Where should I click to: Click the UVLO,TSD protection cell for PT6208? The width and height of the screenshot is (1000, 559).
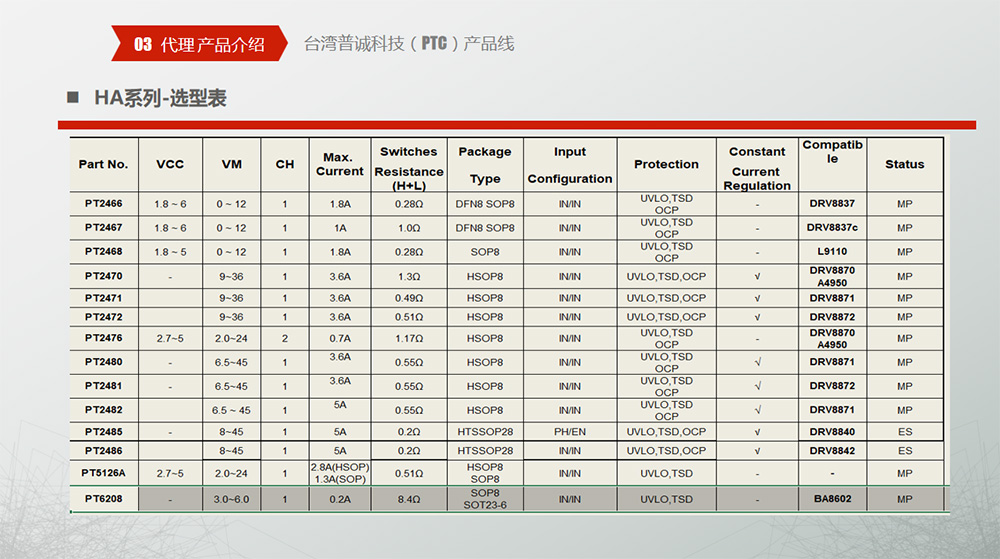click(666, 499)
